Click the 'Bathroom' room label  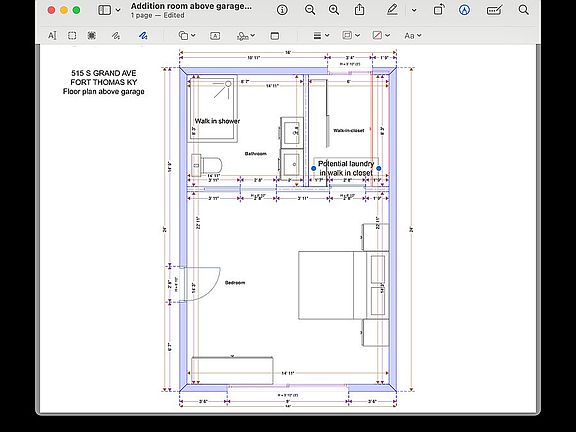coord(256,154)
